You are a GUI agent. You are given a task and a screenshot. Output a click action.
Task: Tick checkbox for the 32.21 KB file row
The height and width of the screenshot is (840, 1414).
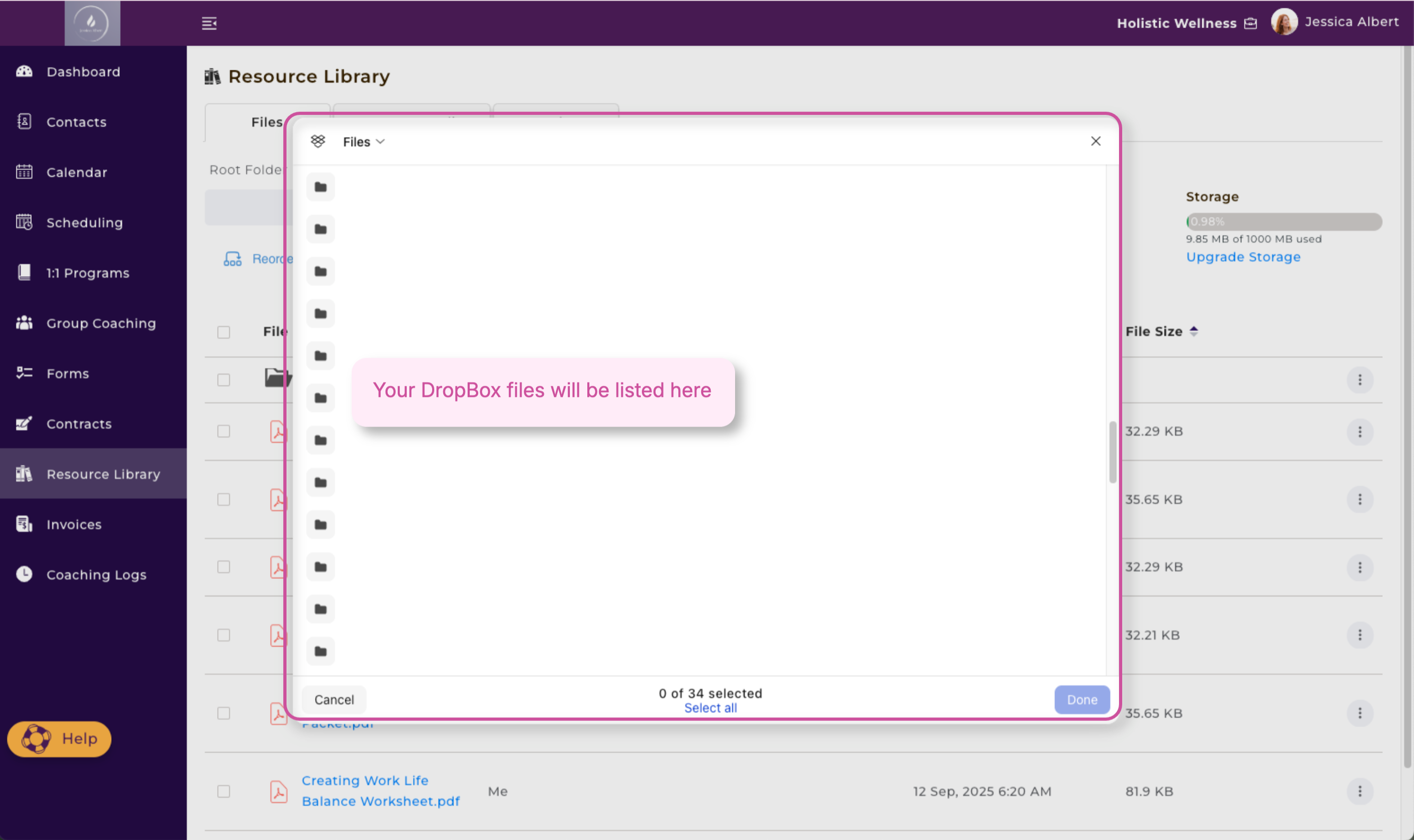pos(223,635)
